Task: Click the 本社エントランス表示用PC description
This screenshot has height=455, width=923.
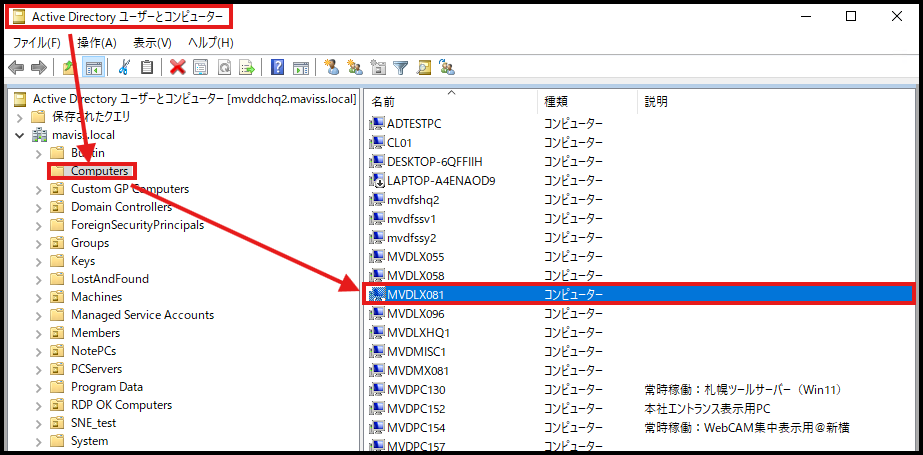Action: coord(708,408)
